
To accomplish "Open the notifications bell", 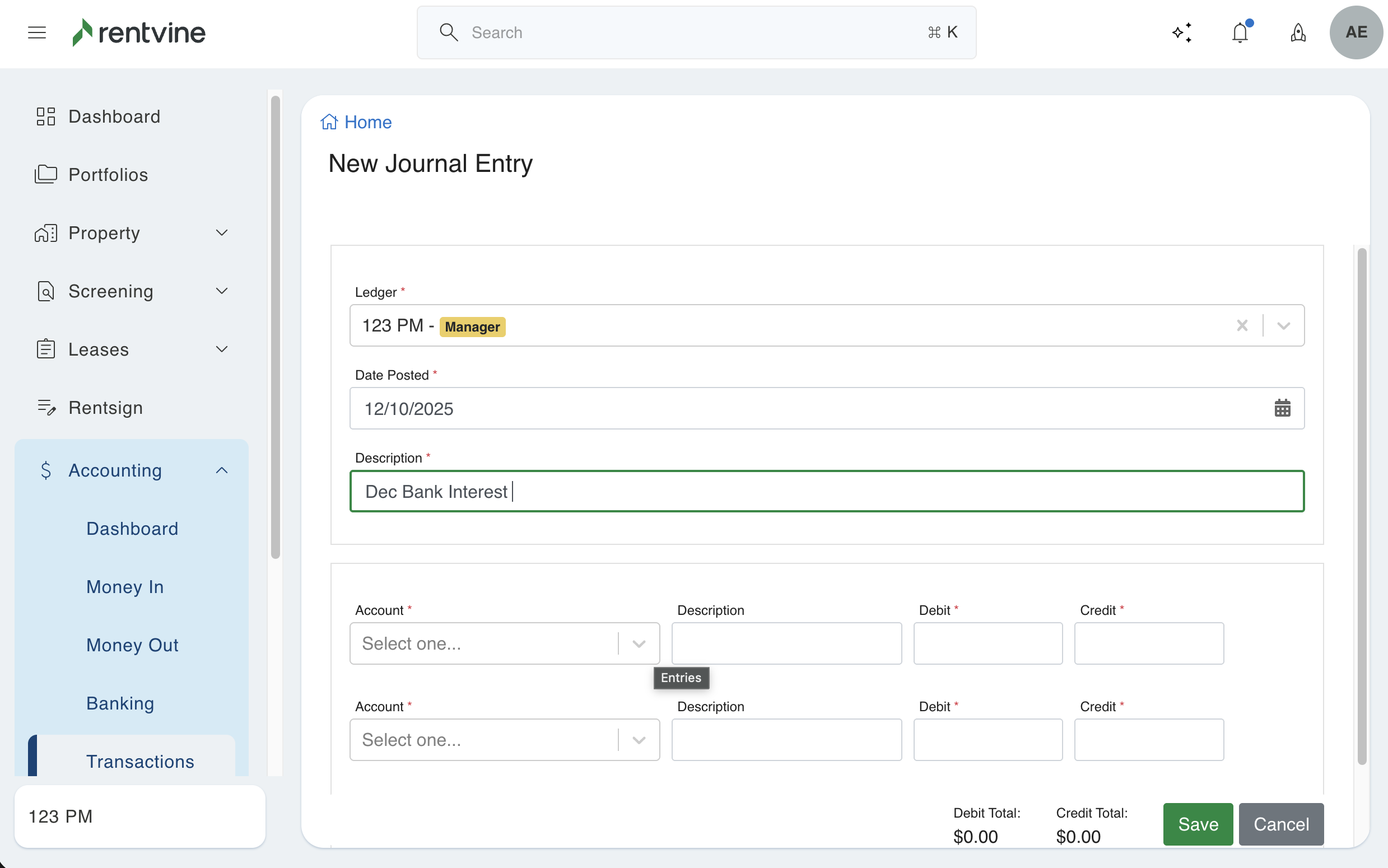I will 1240,32.
